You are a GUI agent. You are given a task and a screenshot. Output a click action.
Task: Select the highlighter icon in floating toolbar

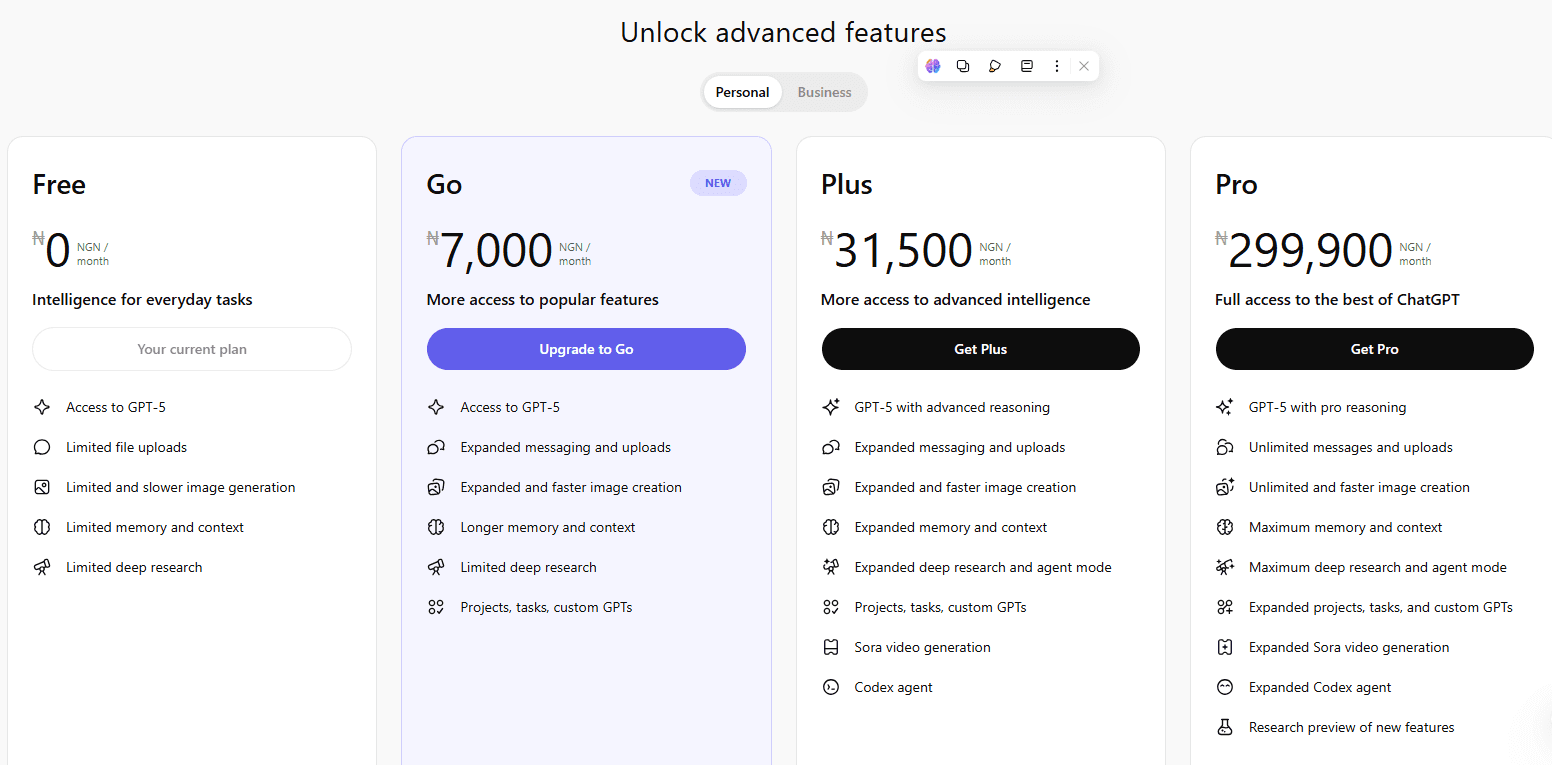click(994, 66)
